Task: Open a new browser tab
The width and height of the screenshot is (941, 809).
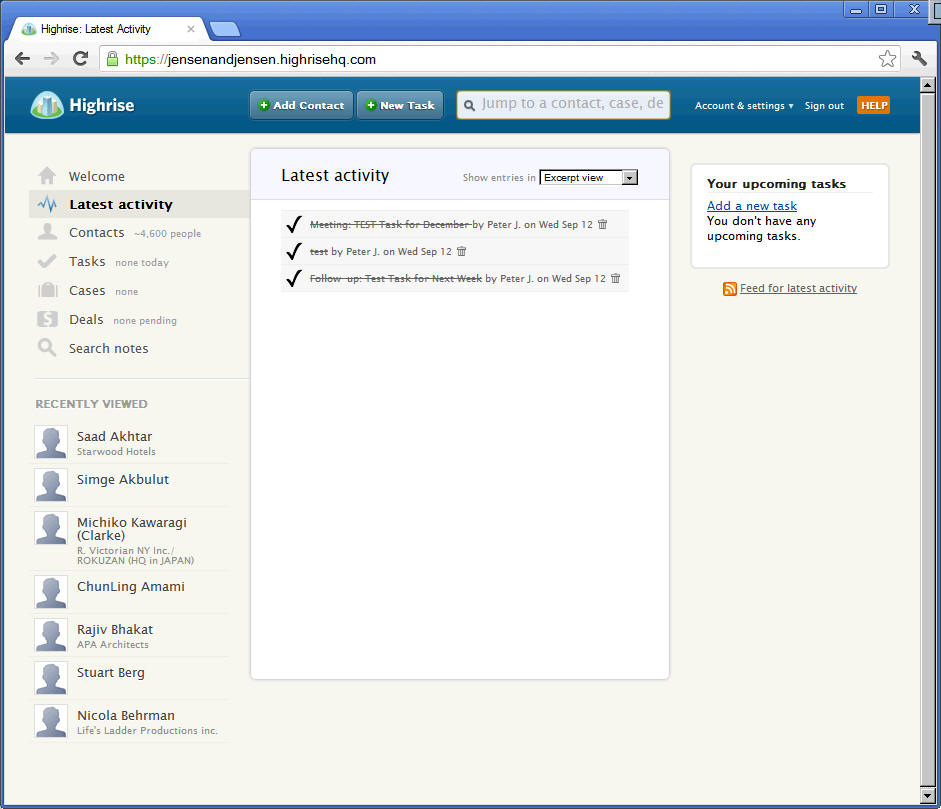Action: point(225,29)
